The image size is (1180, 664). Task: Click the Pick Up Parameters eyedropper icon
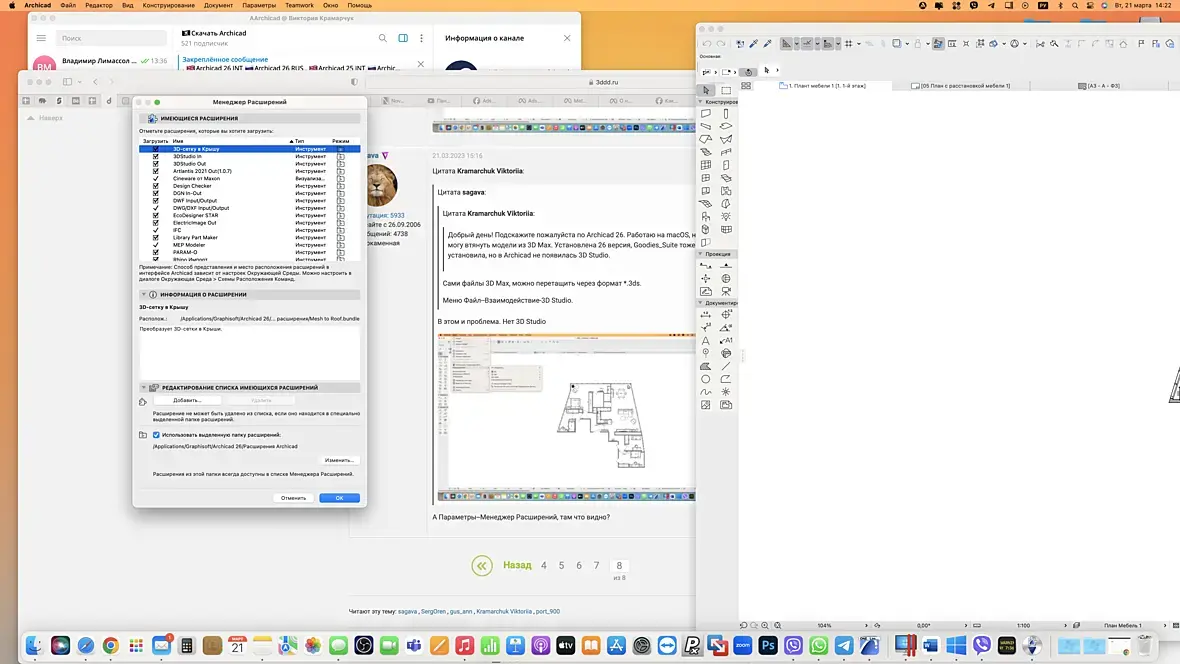pyautogui.click(x=753, y=44)
